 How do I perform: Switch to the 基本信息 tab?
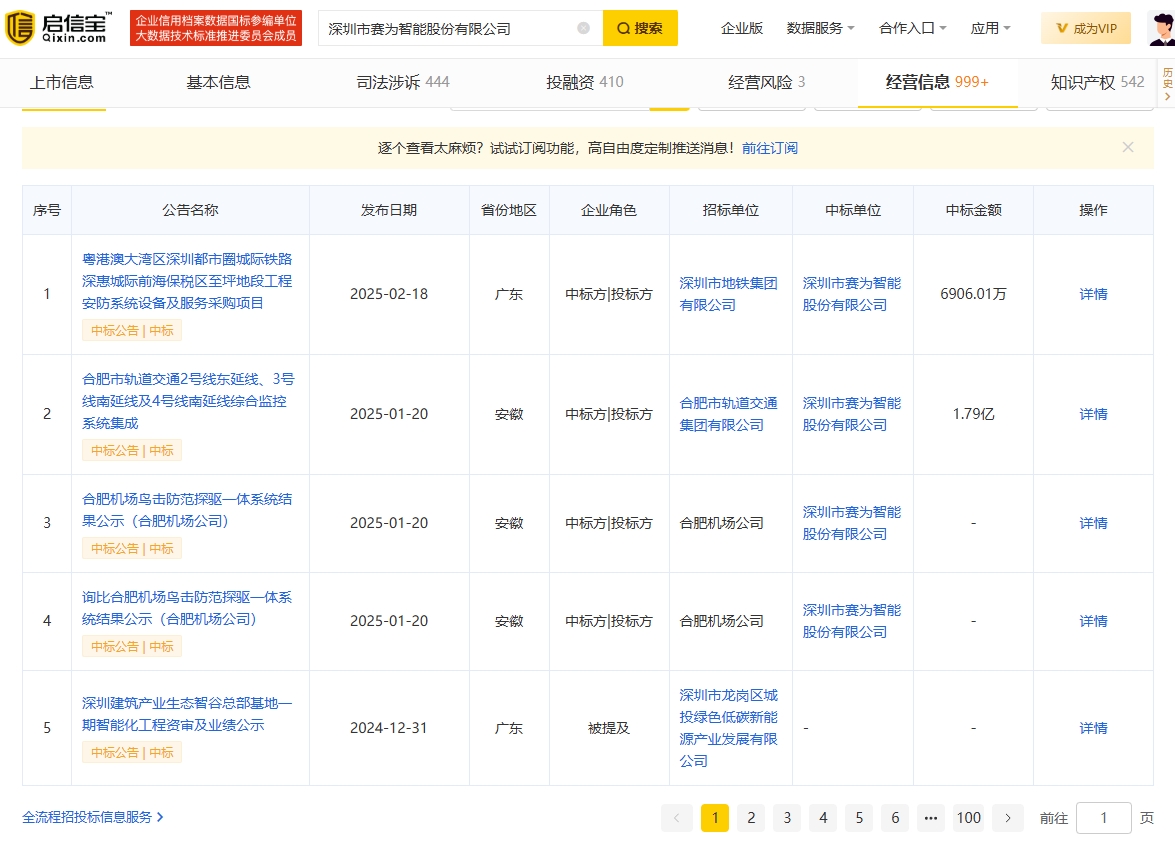click(x=218, y=82)
